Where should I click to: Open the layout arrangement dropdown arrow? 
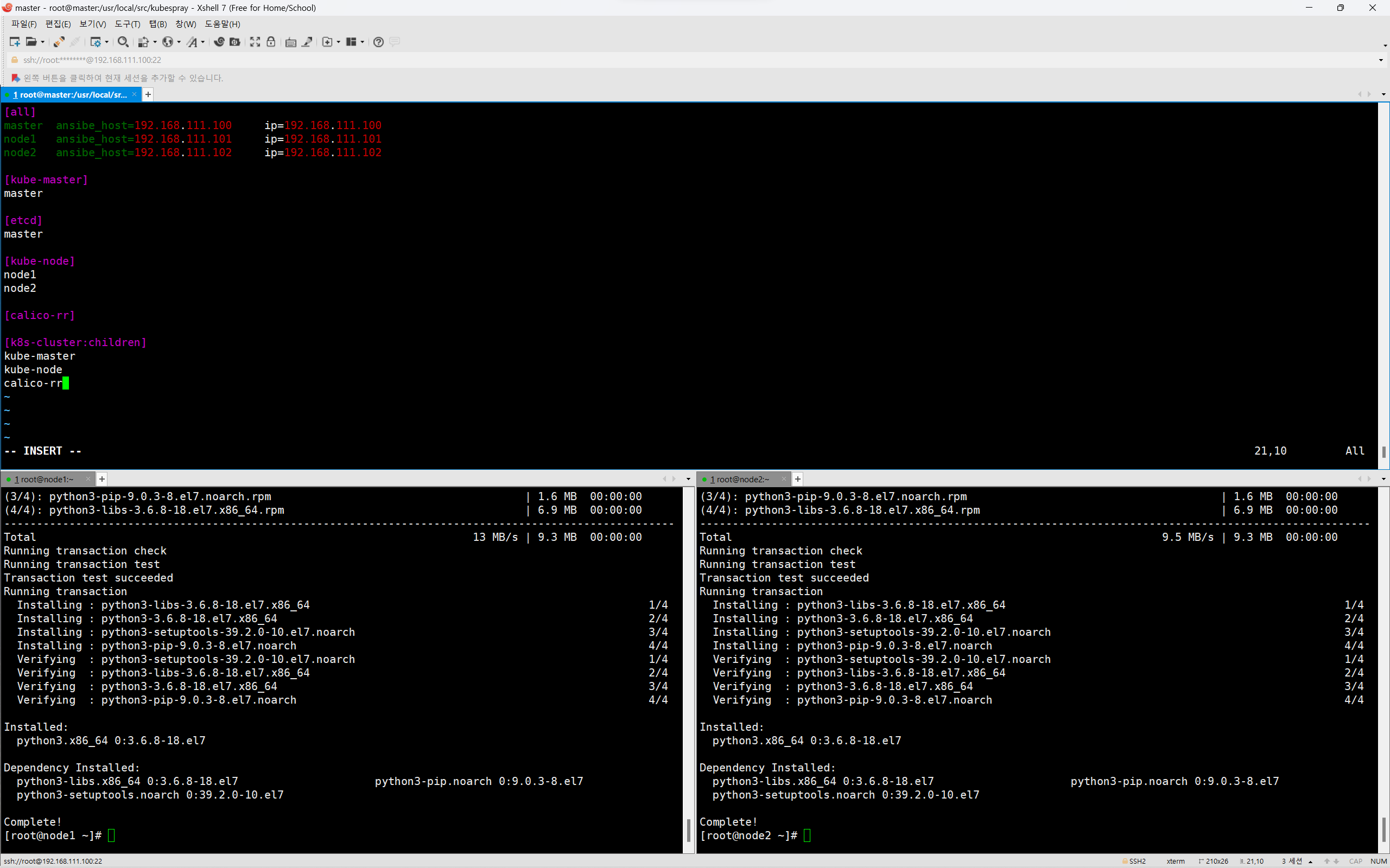click(363, 42)
